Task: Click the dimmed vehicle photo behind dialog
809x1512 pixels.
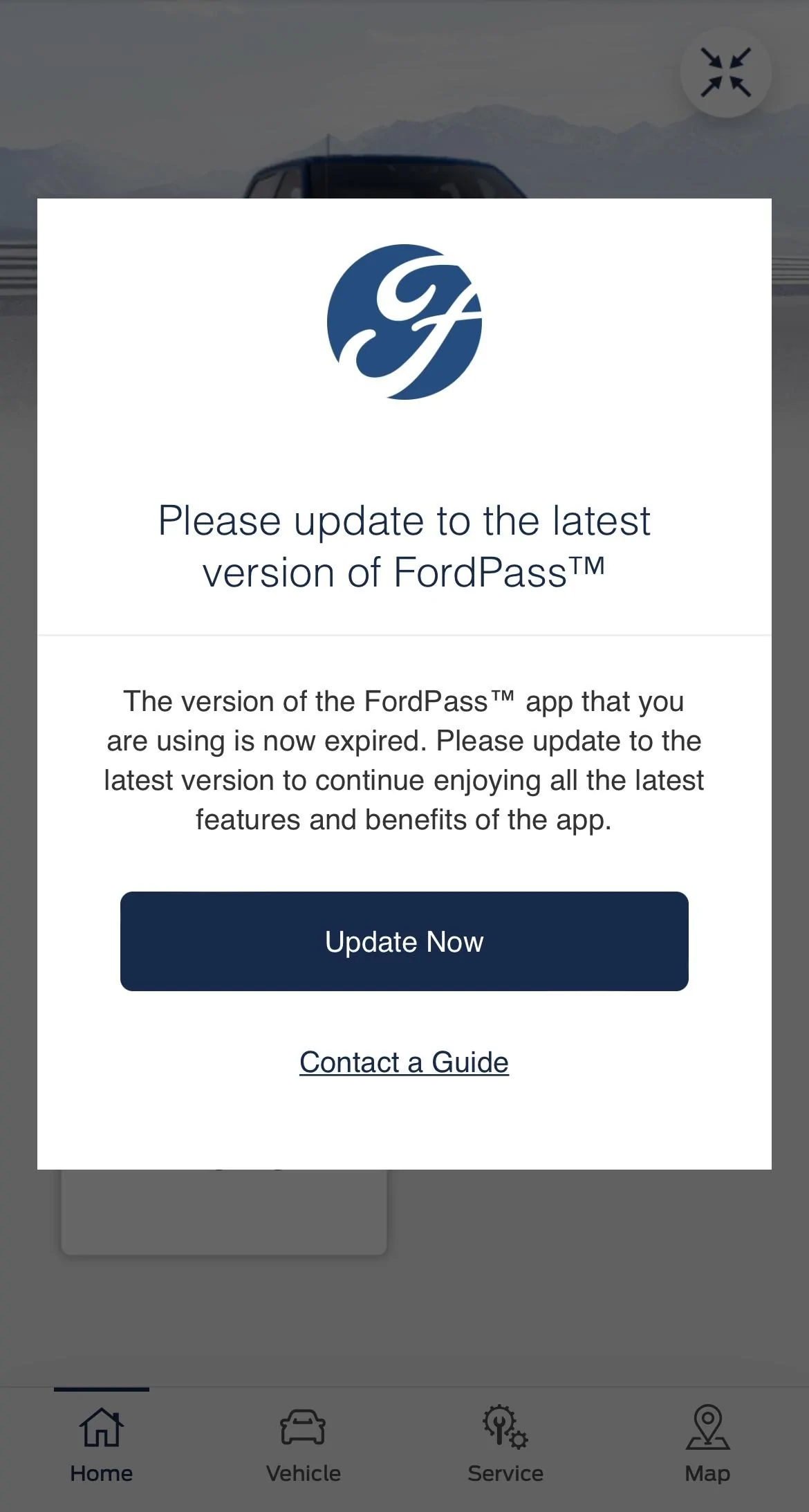Action: (x=387, y=173)
